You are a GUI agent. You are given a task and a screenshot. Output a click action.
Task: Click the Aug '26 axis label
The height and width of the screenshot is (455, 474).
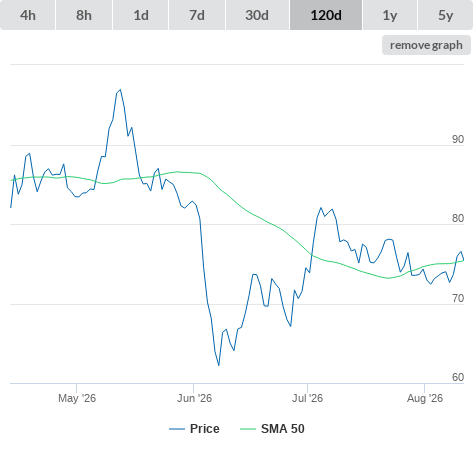coord(425,398)
